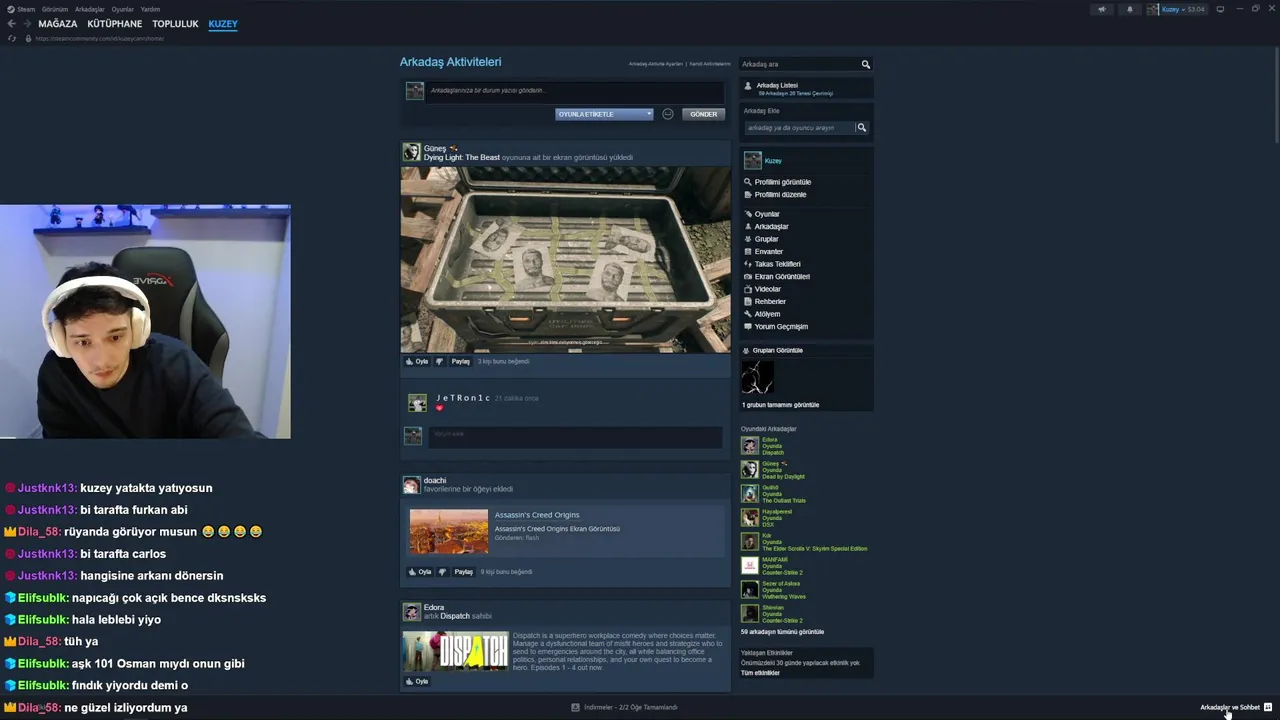Reload the page with the refresh icon
The height and width of the screenshot is (720, 1280).
pyautogui.click(x=12, y=38)
